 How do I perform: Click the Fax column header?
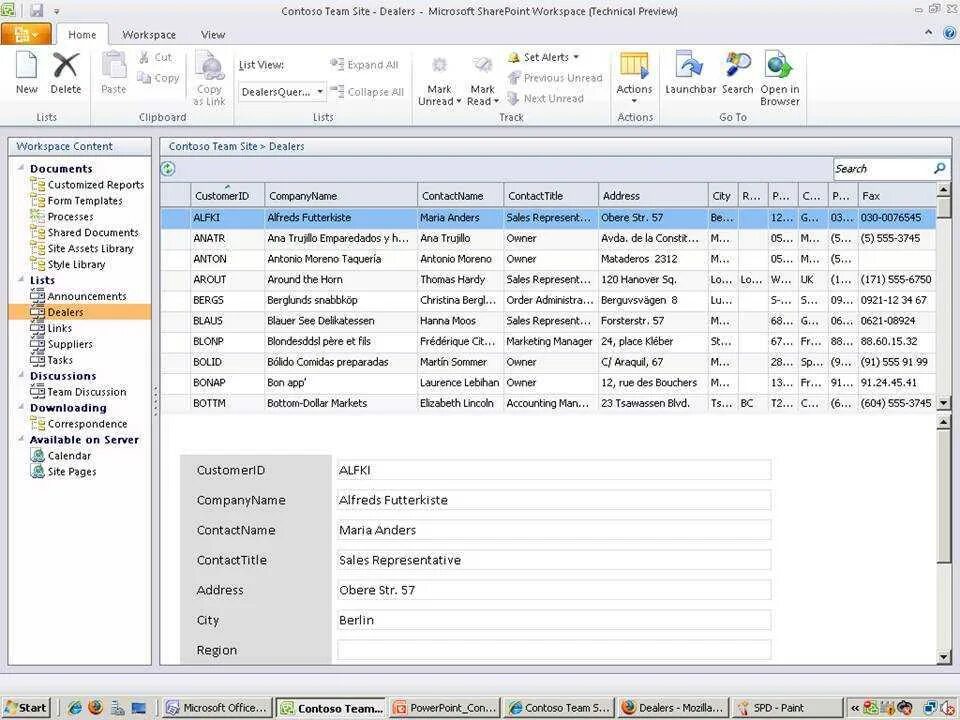[897, 195]
